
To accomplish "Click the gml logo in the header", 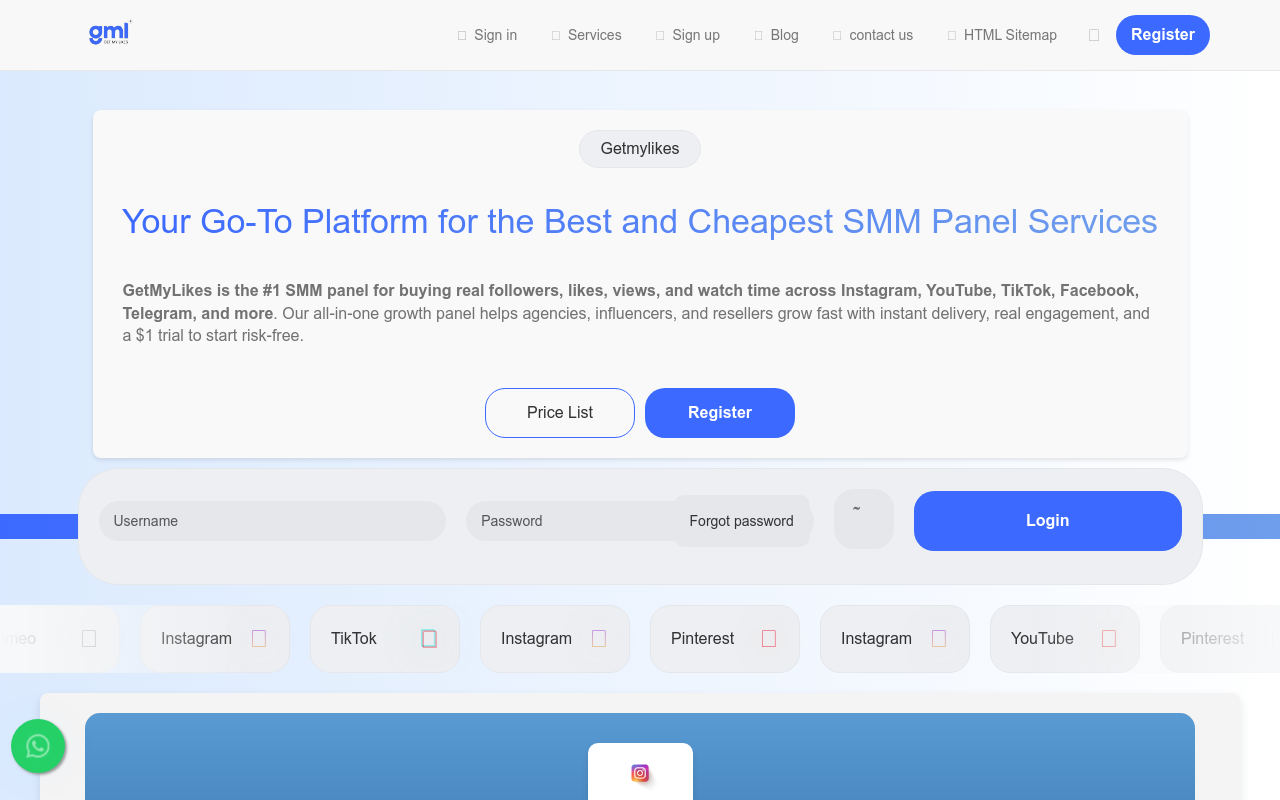I will click(x=110, y=34).
